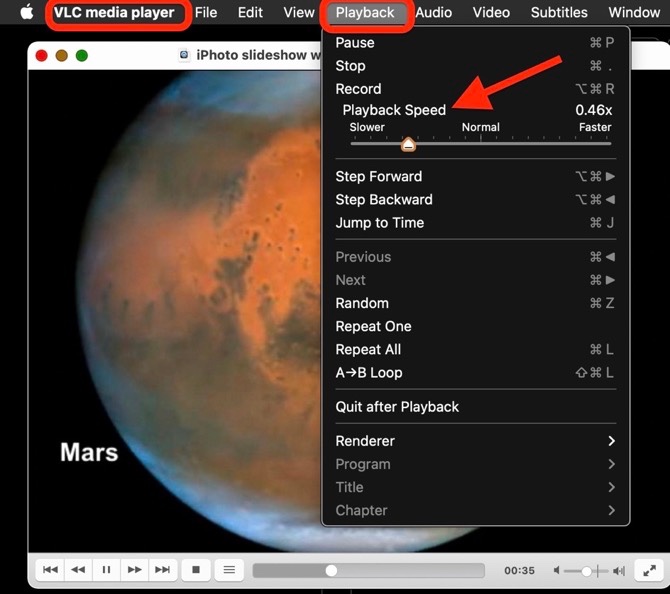Viewport: 670px width, 594px height.
Task: Open the View menu
Action: (x=299, y=12)
